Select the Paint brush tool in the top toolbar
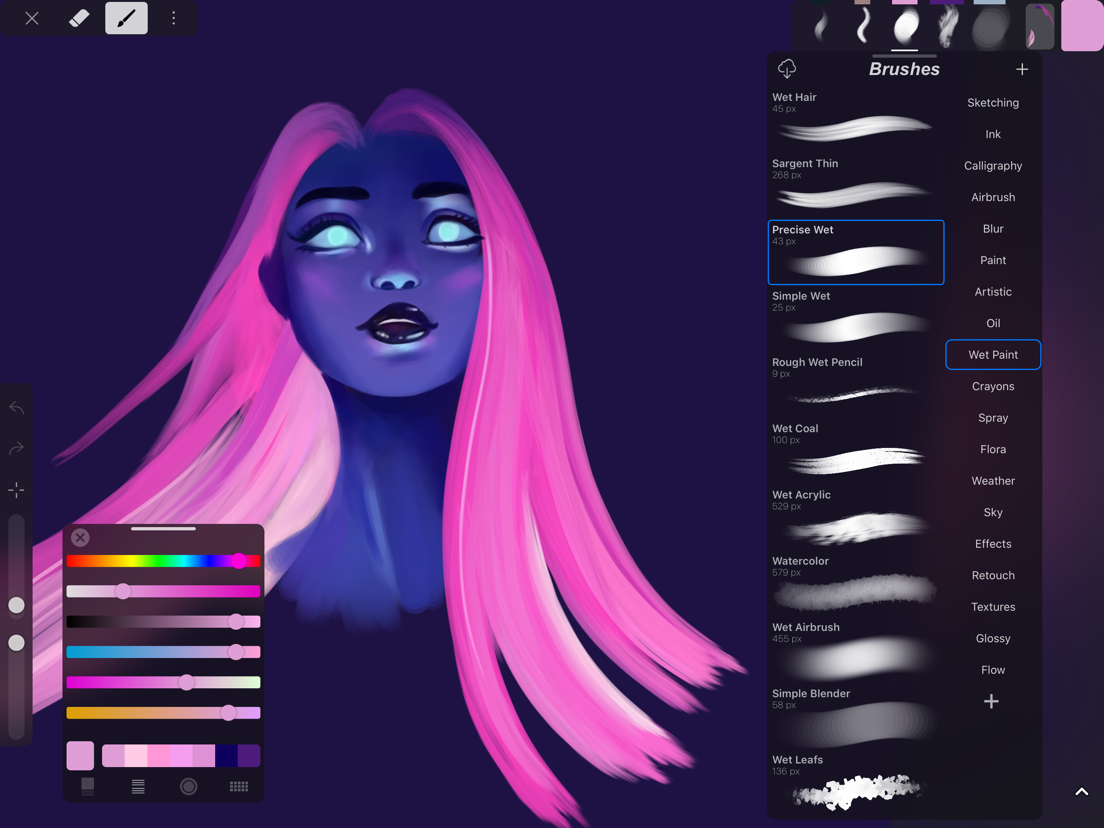1104x828 pixels. [126, 17]
